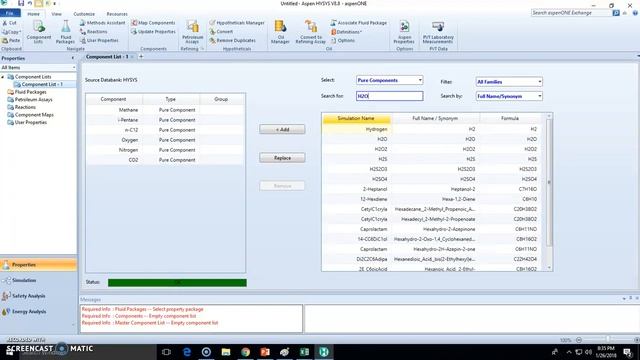Open Hypotheticals Manager
Viewport: 640px width, 360px height.
[237, 23]
